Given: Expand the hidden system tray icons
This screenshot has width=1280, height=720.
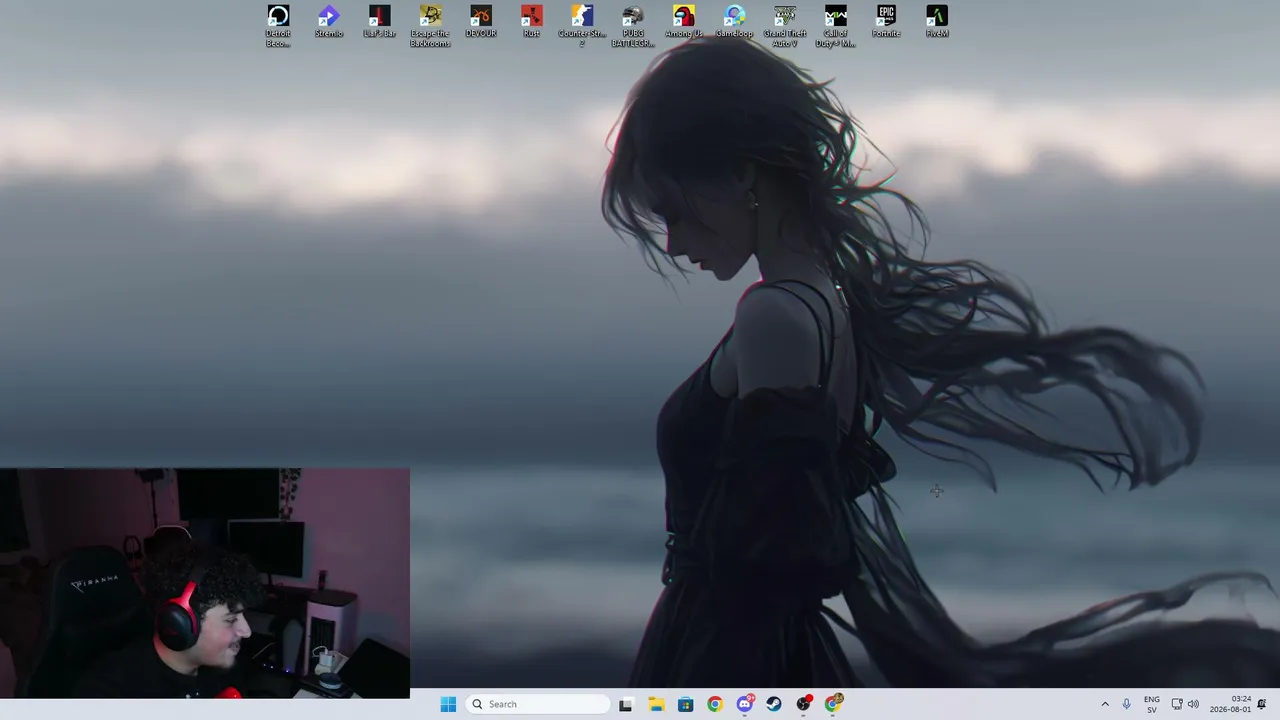Looking at the screenshot, I should 1105,704.
